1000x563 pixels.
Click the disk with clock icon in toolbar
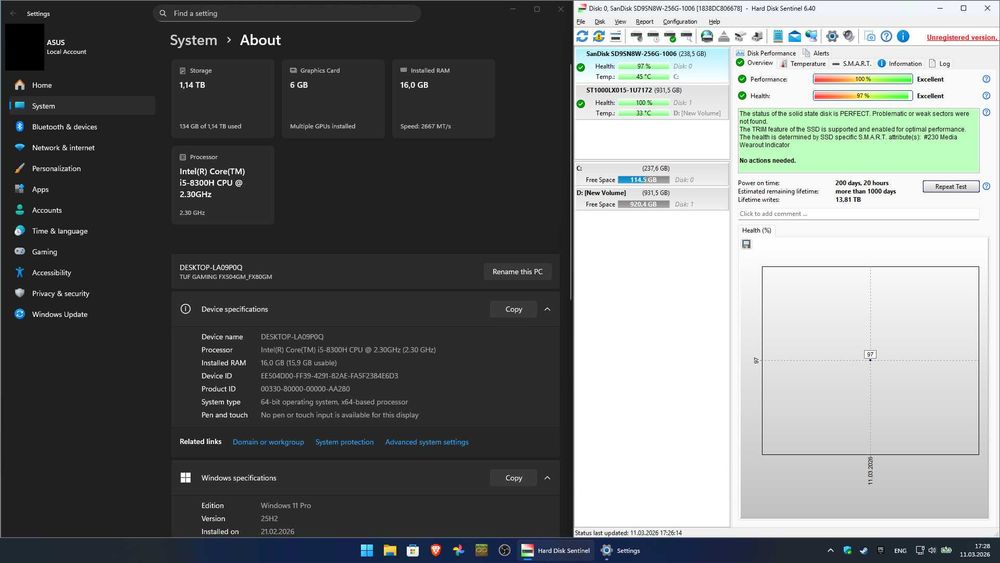653,36
